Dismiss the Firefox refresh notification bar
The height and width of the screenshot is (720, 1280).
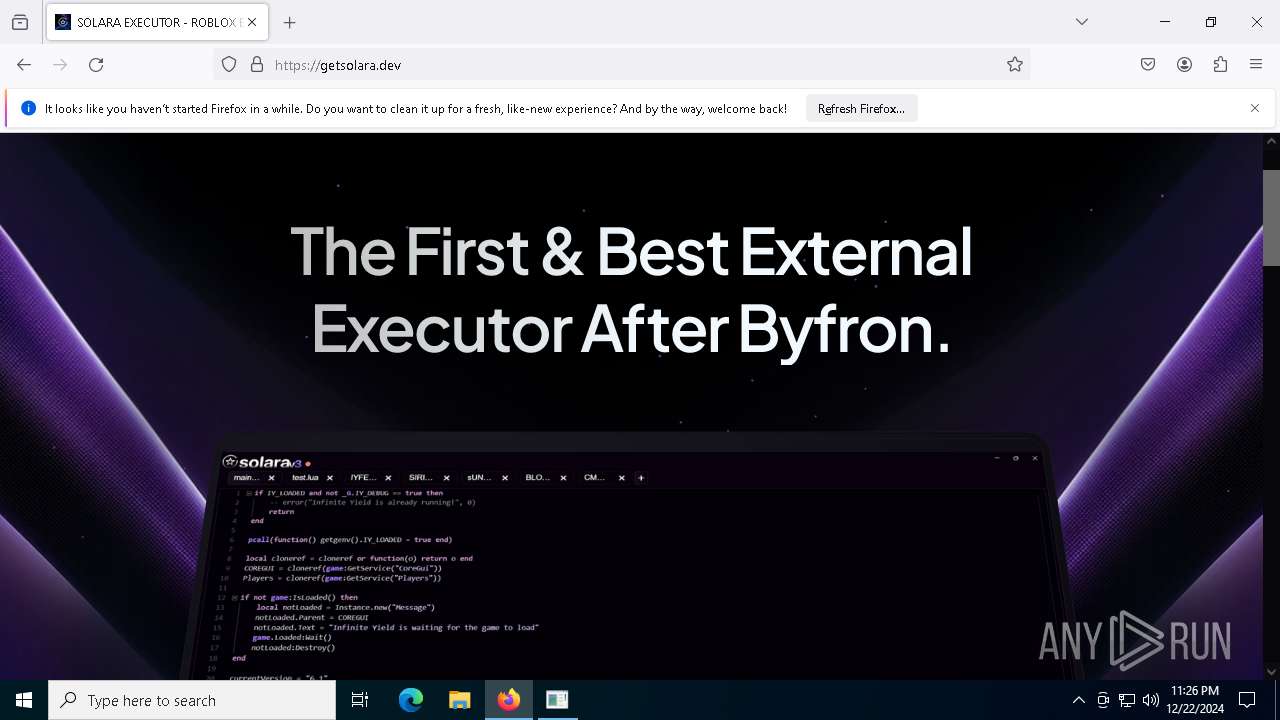[x=1255, y=108]
